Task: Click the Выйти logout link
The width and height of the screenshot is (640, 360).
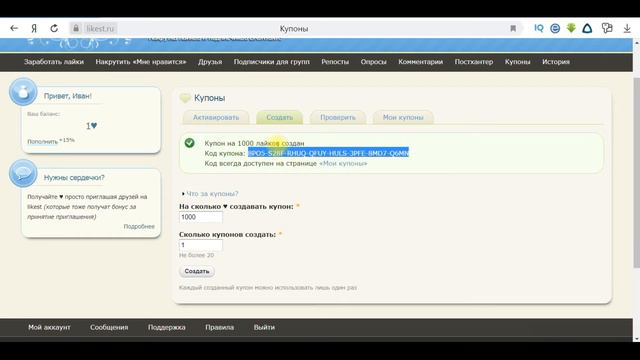Action: point(264,327)
